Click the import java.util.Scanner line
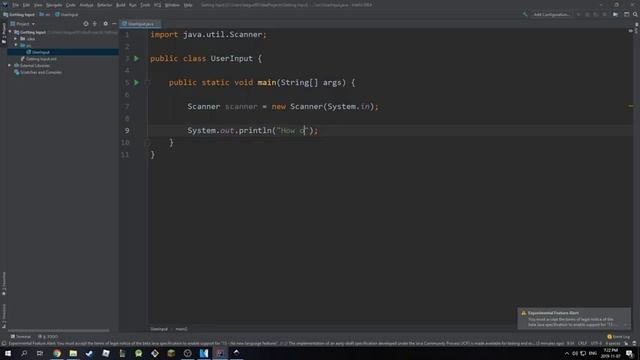The height and width of the screenshot is (360, 640). point(208,35)
